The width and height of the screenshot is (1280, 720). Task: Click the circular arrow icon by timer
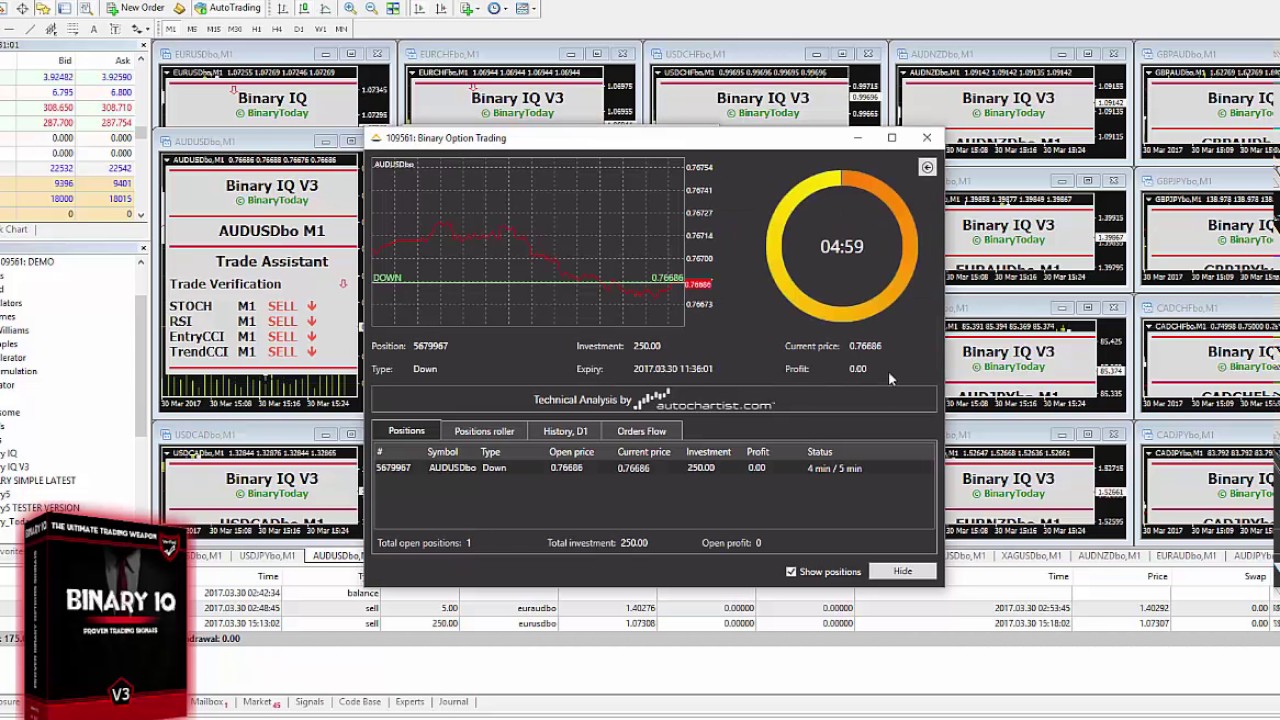tap(927, 167)
